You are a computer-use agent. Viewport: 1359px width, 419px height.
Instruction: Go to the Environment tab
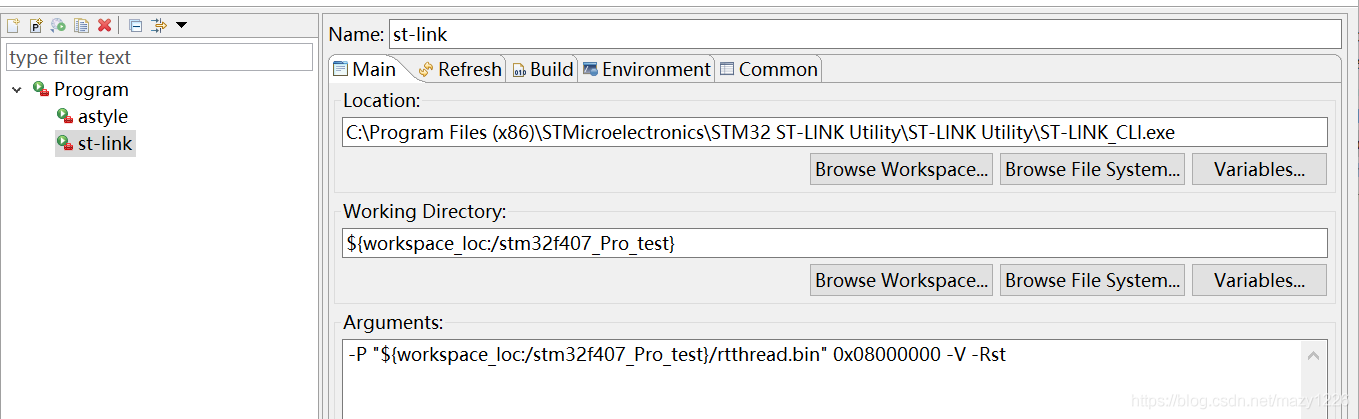[646, 69]
